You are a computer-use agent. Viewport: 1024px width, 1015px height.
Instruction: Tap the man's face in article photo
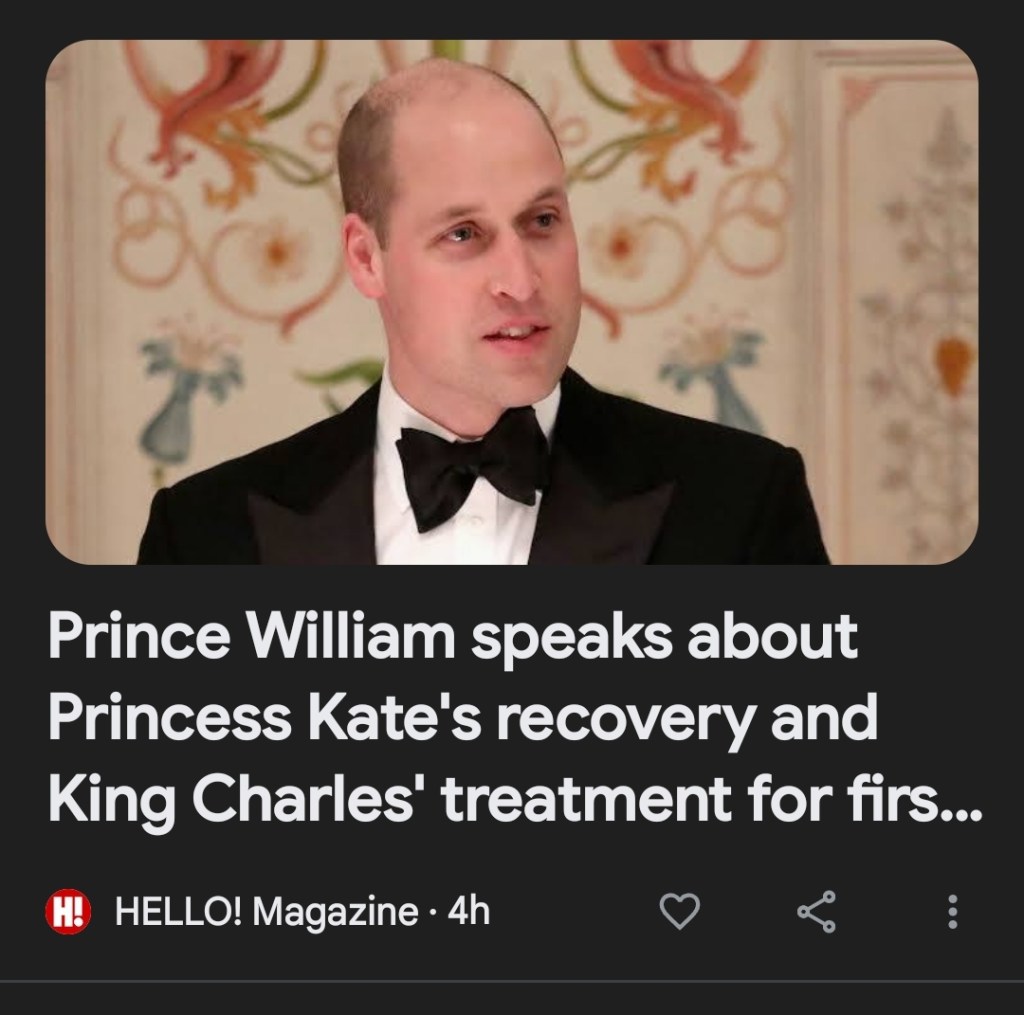coord(470,250)
